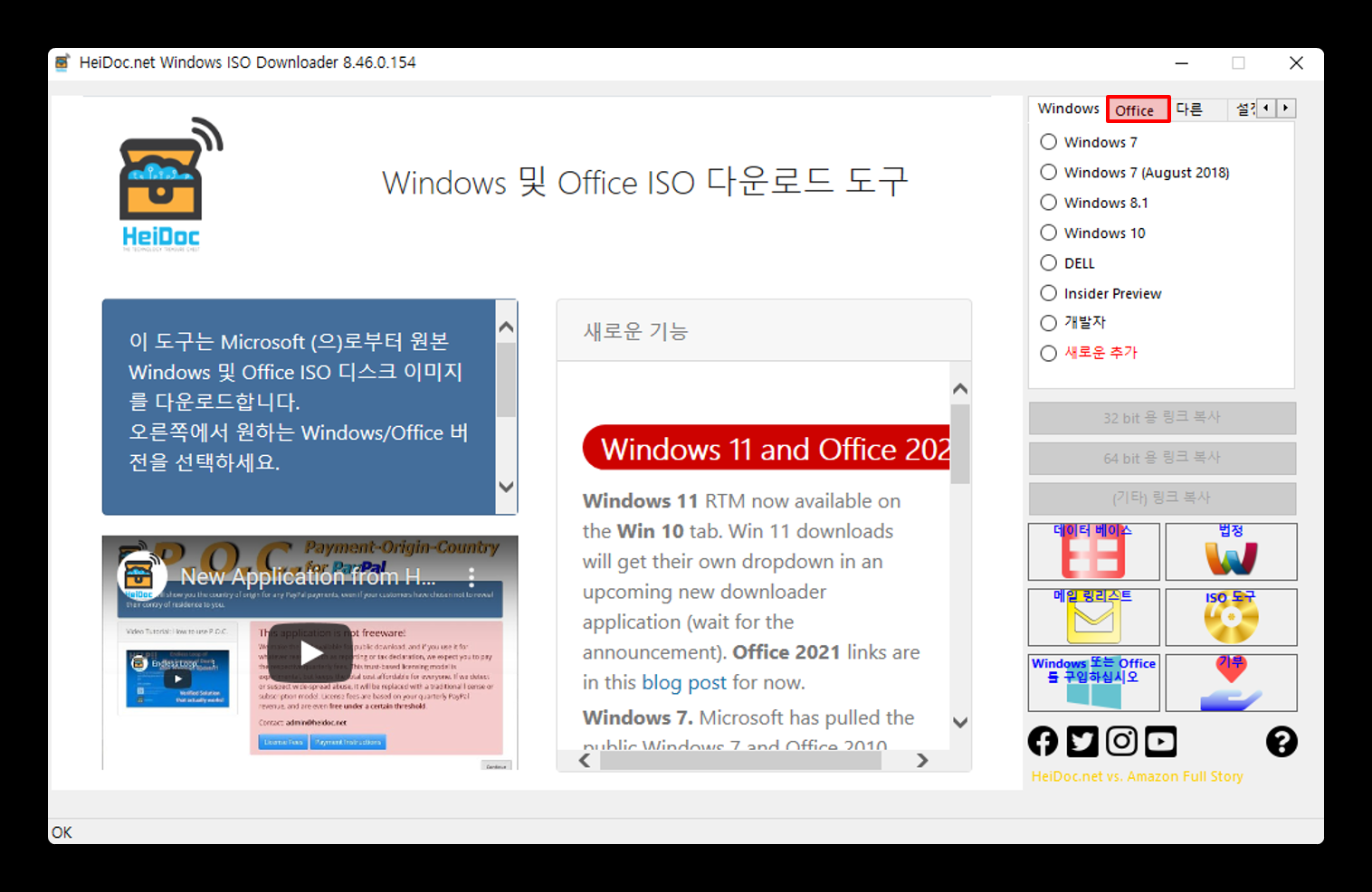Open the 법정 legal icon button

[x=1231, y=552]
